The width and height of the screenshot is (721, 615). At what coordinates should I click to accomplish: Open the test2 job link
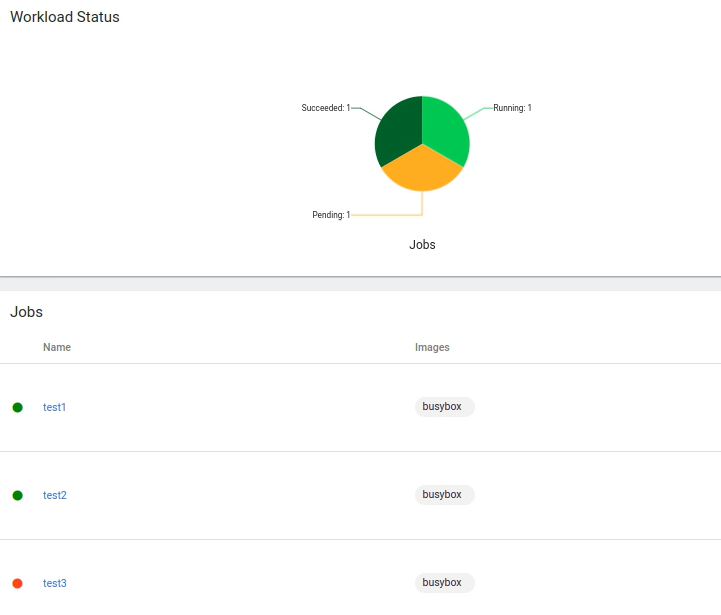[x=54, y=495]
